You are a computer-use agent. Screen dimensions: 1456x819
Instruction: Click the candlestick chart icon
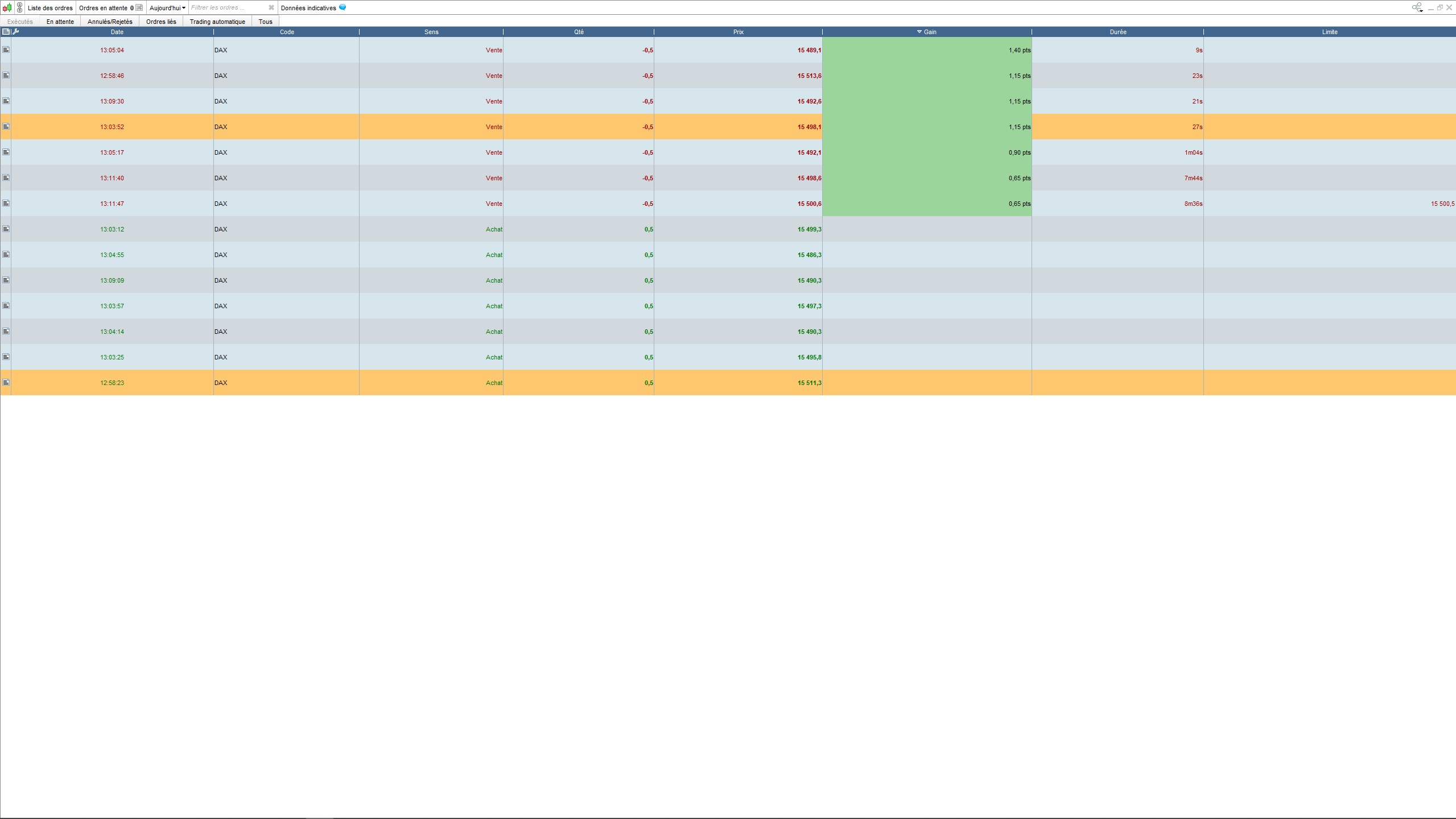point(7,8)
